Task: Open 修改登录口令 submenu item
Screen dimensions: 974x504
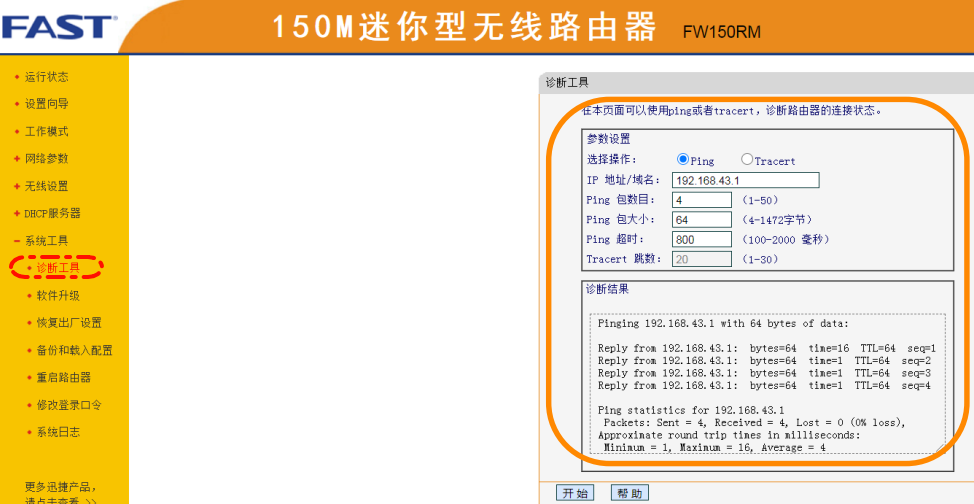Action: 69,405
